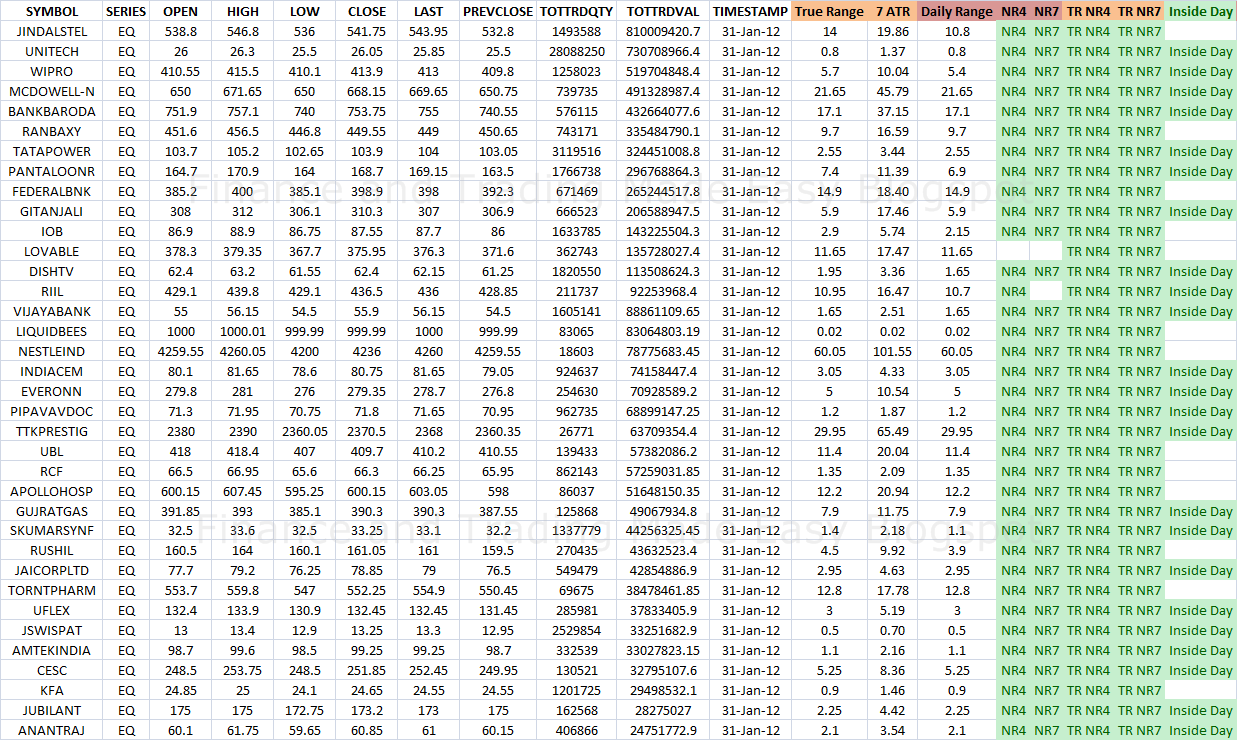This screenshot has width=1237, height=740.
Task: Click NESTLEIND 7 ATR value 101.55
Action: point(892,352)
